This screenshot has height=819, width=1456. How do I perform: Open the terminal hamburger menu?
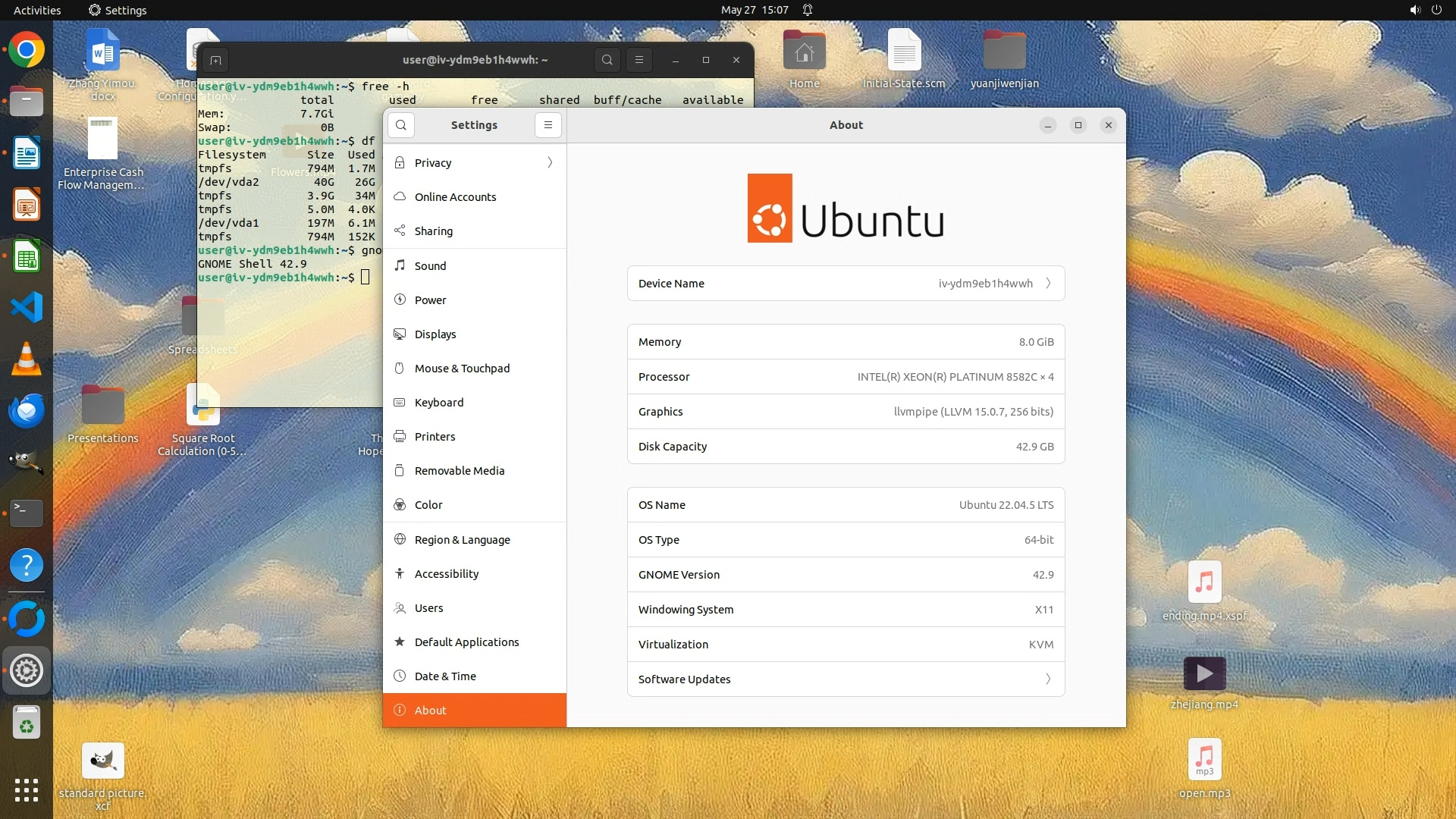pyautogui.click(x=639, y=60)
